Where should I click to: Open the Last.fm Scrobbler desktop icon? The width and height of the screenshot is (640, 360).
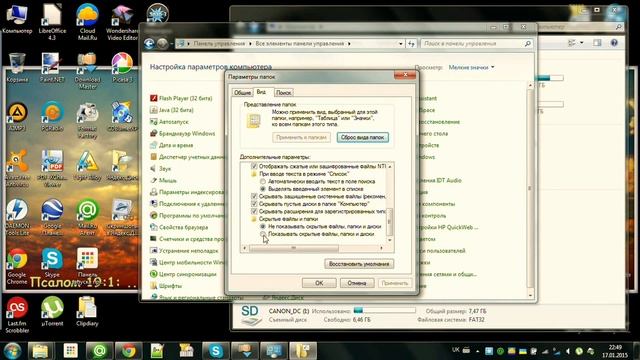(17, 315)
